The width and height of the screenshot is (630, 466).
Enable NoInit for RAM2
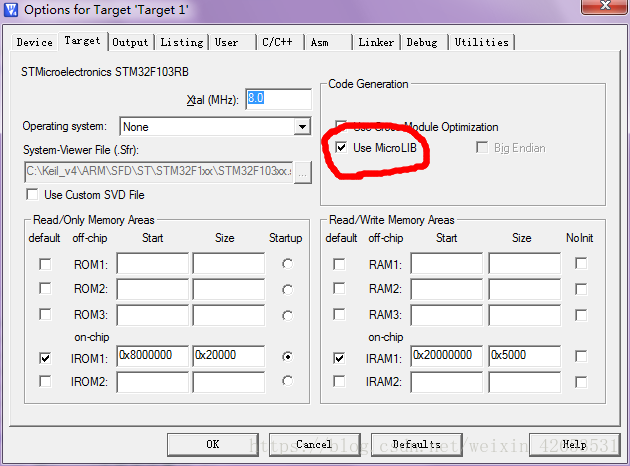tap(581, 289)
